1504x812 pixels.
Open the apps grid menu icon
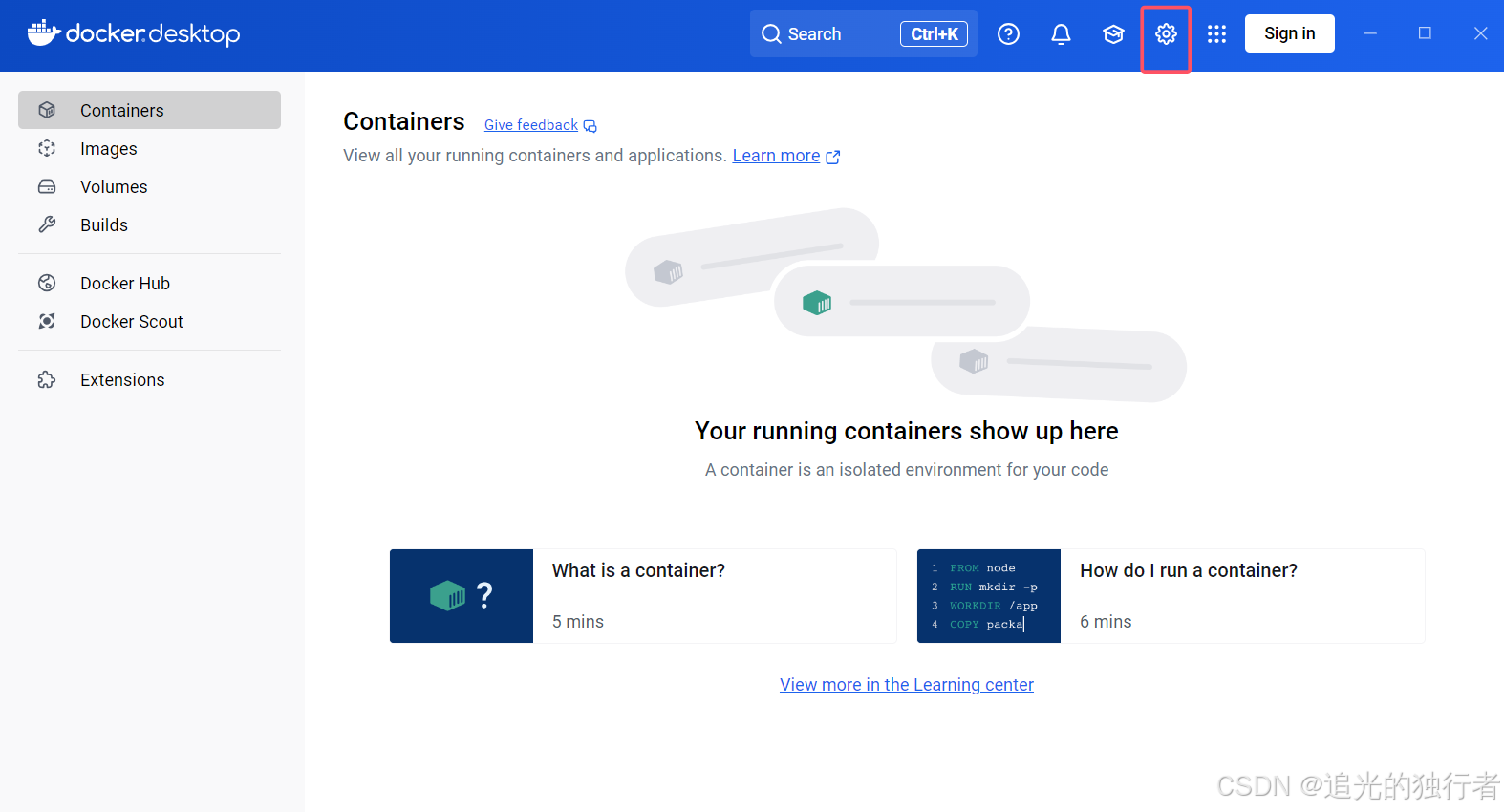[x=1216, y=34]
